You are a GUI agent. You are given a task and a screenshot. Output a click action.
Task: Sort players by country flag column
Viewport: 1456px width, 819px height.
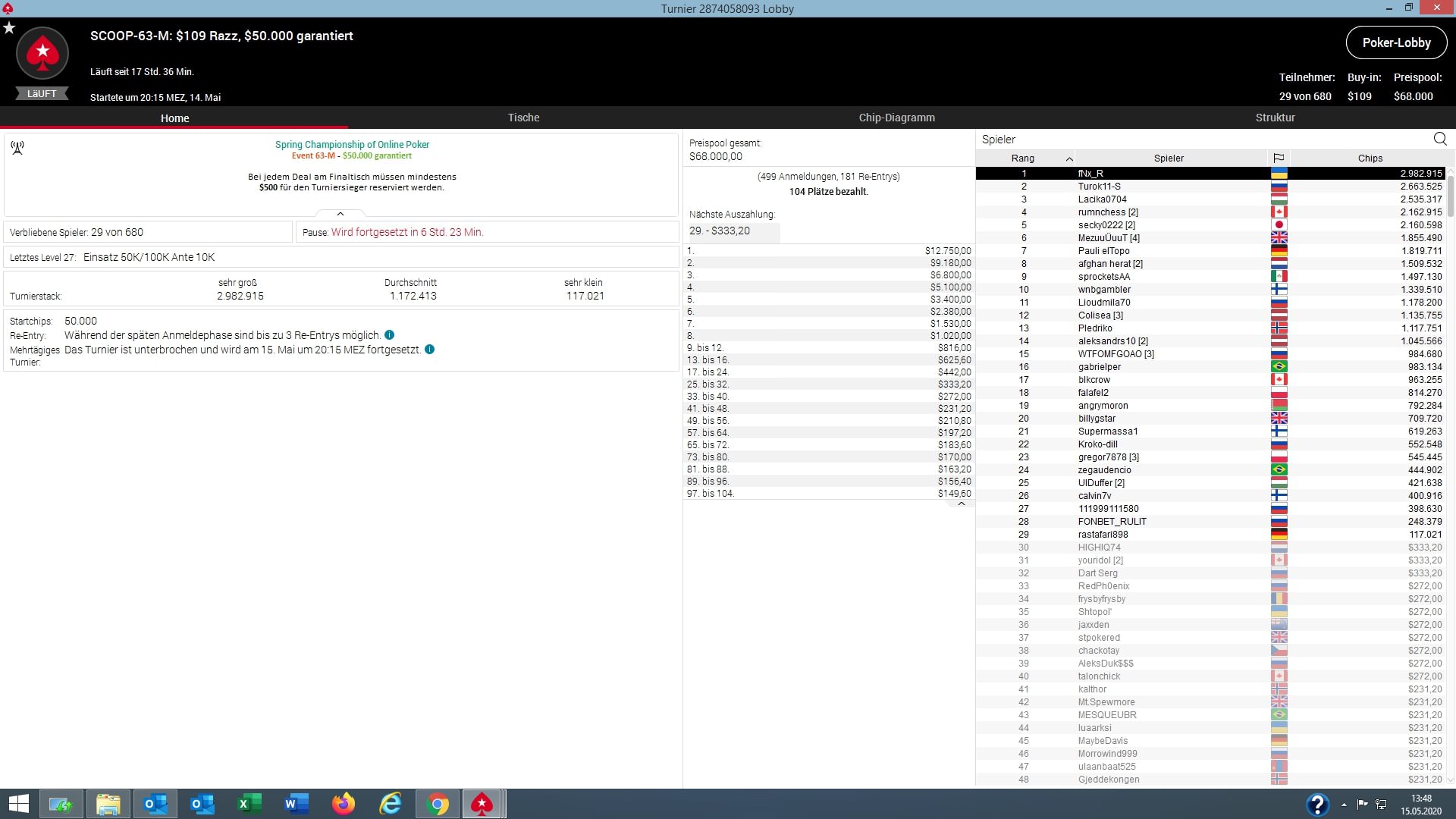[1279, 158]
